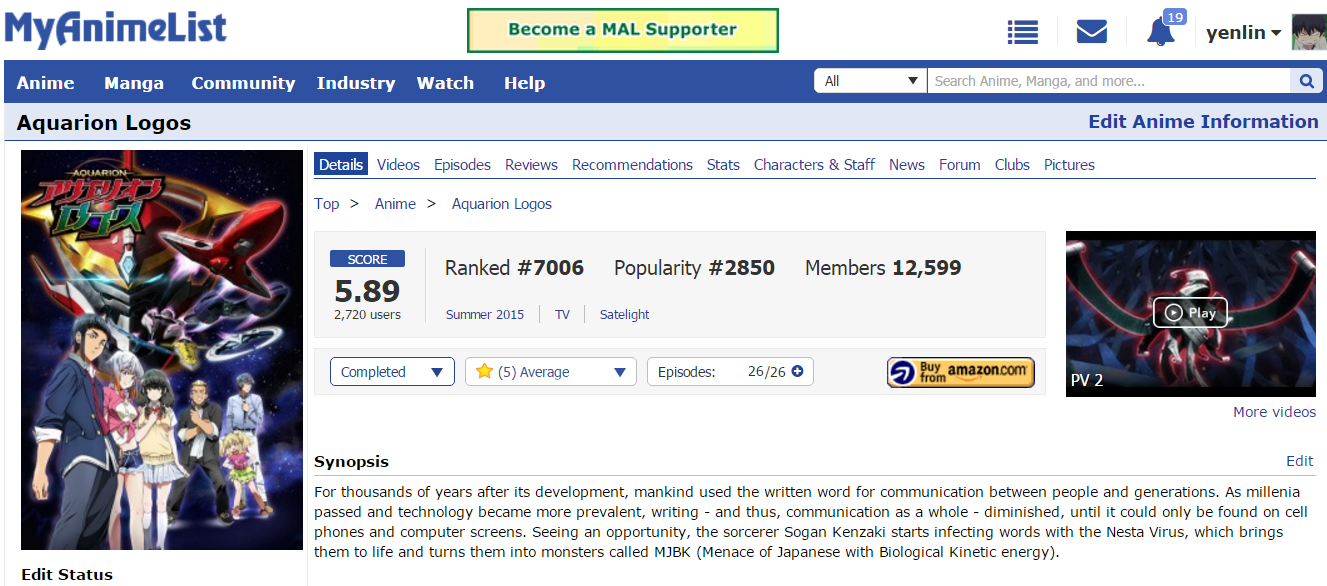Click the Edit Status heading
Image resolution: width=1327 pixels, height=586 pixels.
pyautogui.click(x=67, y=574)
